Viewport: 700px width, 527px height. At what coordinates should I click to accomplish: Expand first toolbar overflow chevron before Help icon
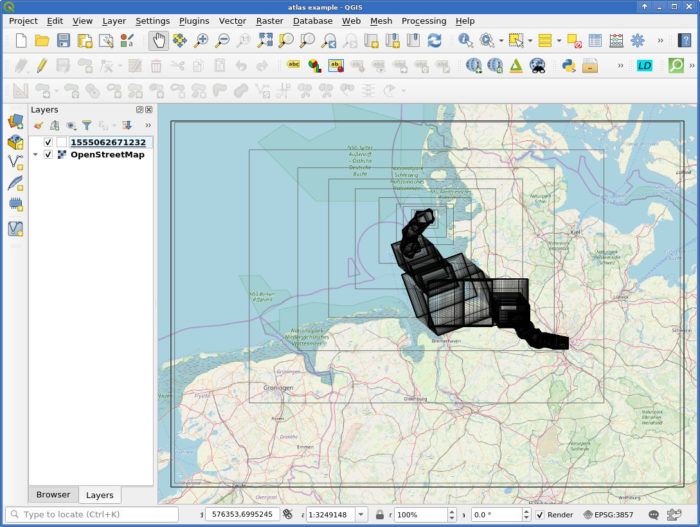660,41
